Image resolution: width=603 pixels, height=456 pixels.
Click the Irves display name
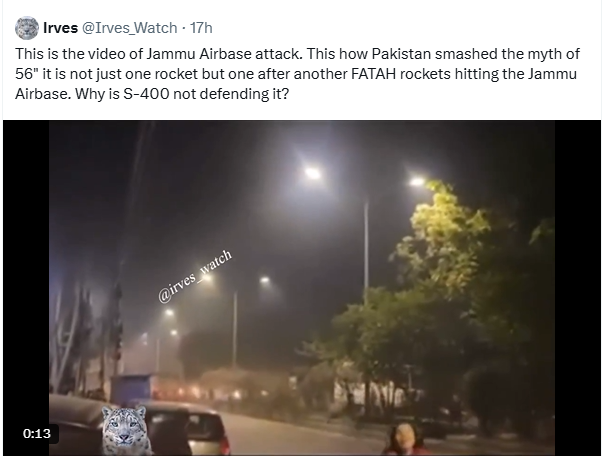pyautogui.click(x=60, y=28)
